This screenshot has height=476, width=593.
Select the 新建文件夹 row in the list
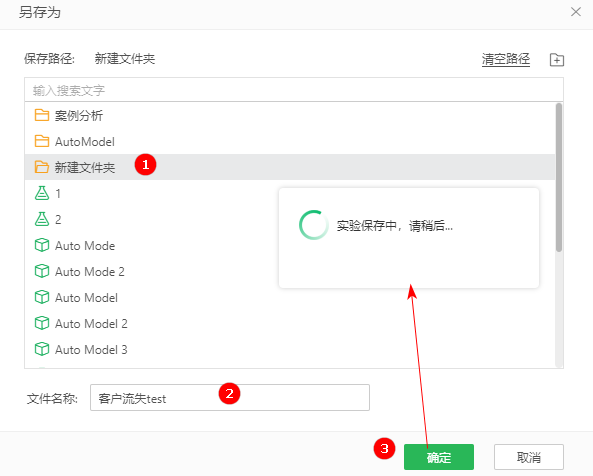tap(290, 167)
